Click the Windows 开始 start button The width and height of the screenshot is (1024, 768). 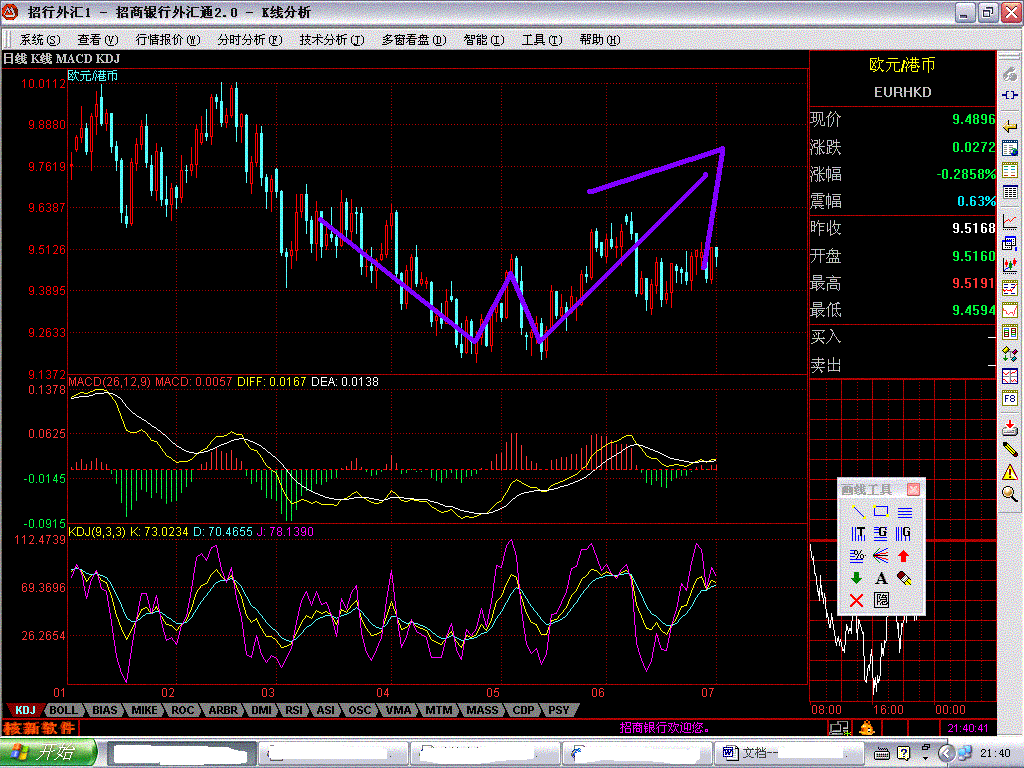pos(48,753)
